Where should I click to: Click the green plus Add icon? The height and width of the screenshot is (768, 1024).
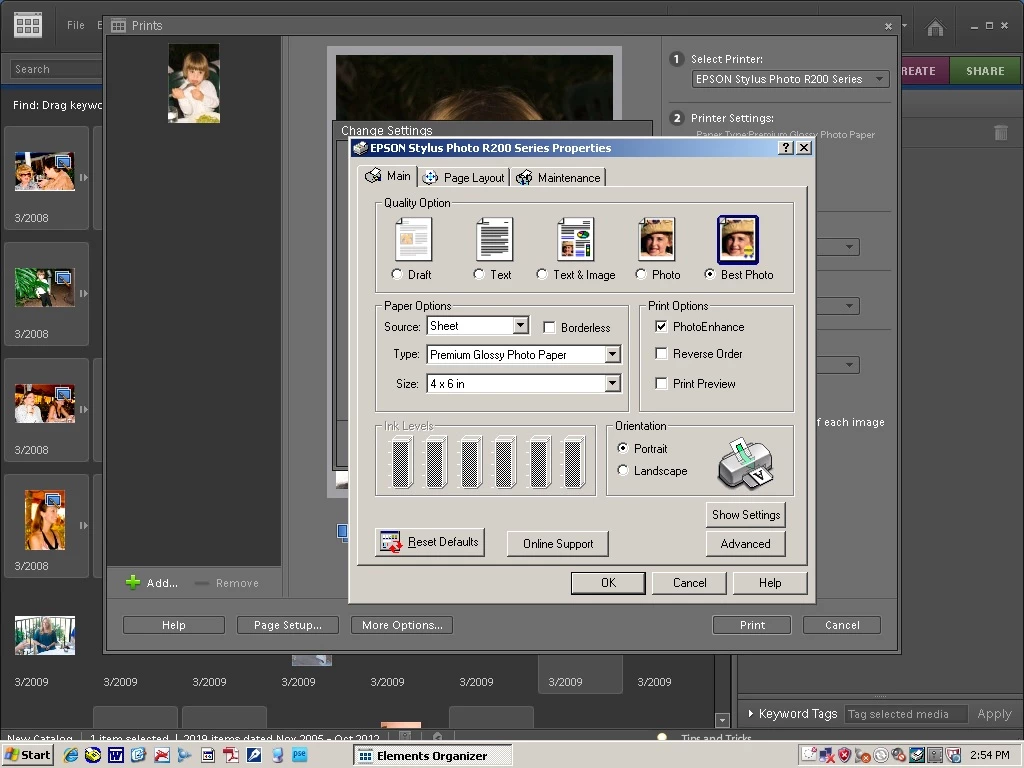133,583
